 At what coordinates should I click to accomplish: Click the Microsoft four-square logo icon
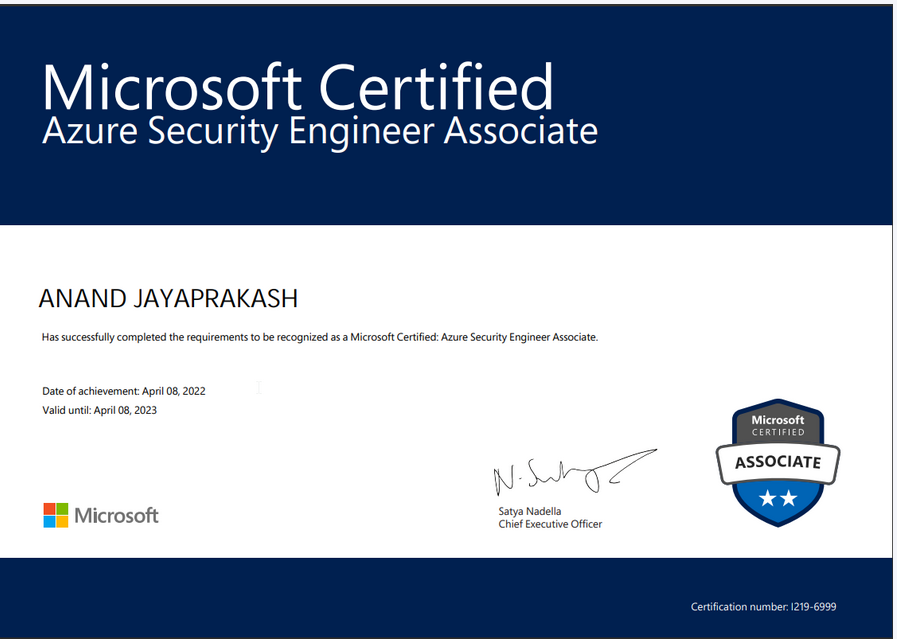click(x=55, y=515)
